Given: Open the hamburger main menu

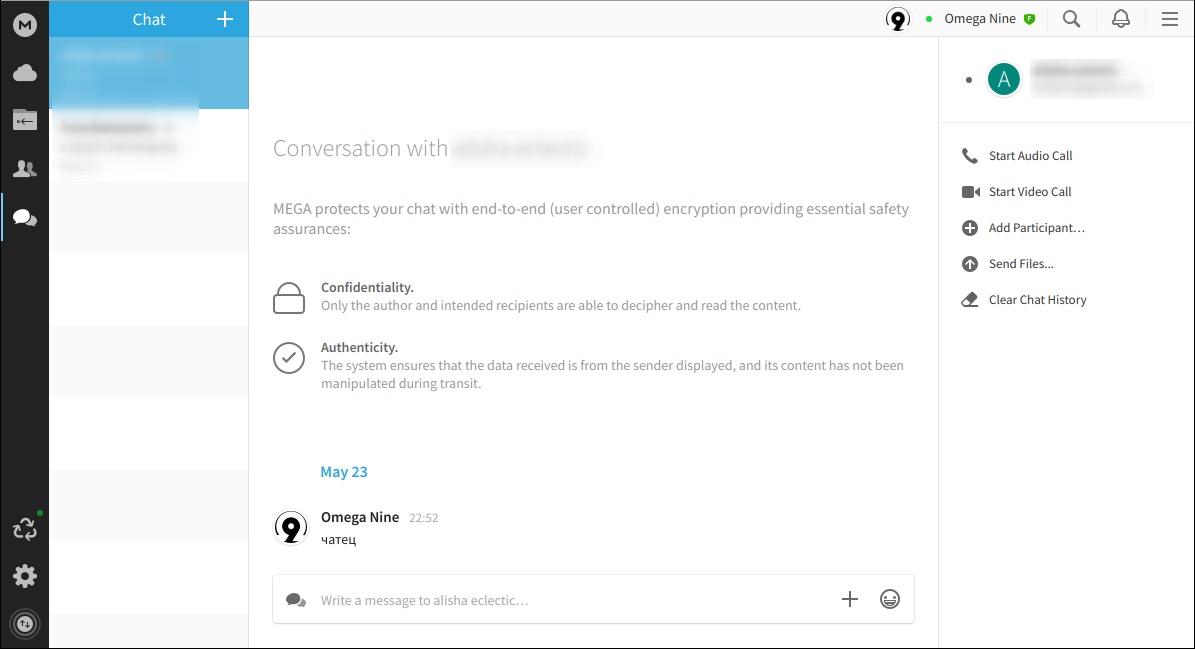Looking at the screenshot, I should tap(1169, 19).
